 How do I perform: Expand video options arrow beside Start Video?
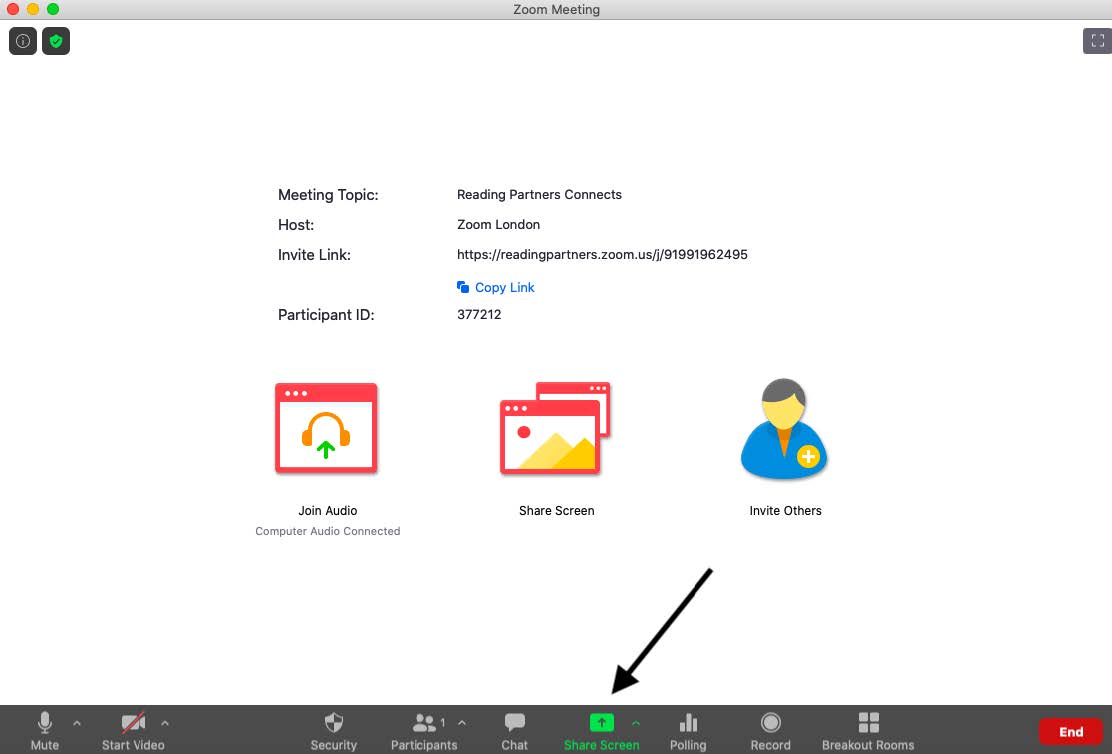point(165,723)
